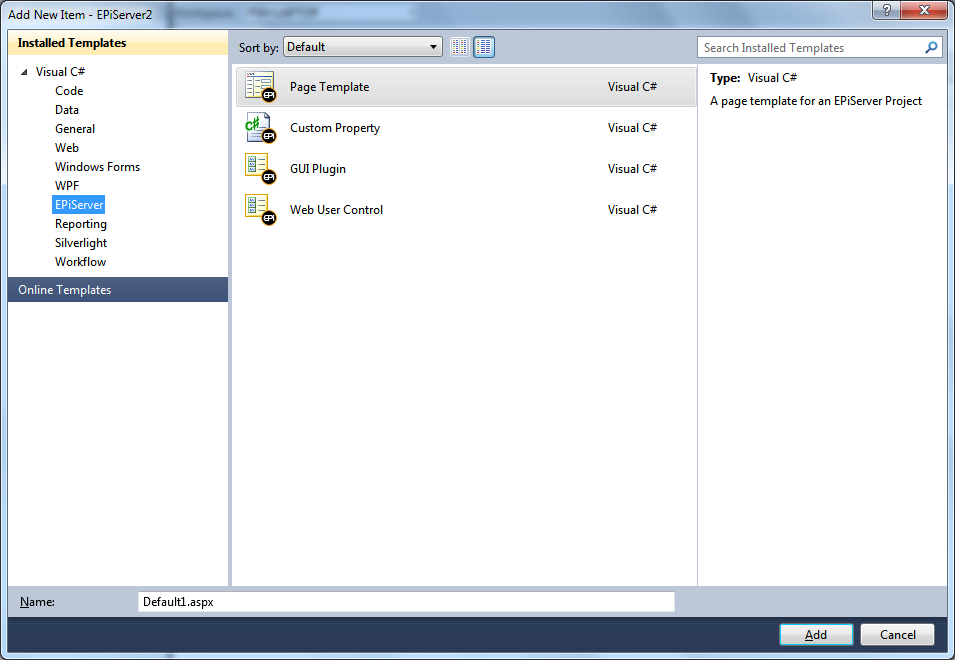This screenshot has height=660, width=955.
Task: Choose the Reporting template category
Action: click(81, 224)
